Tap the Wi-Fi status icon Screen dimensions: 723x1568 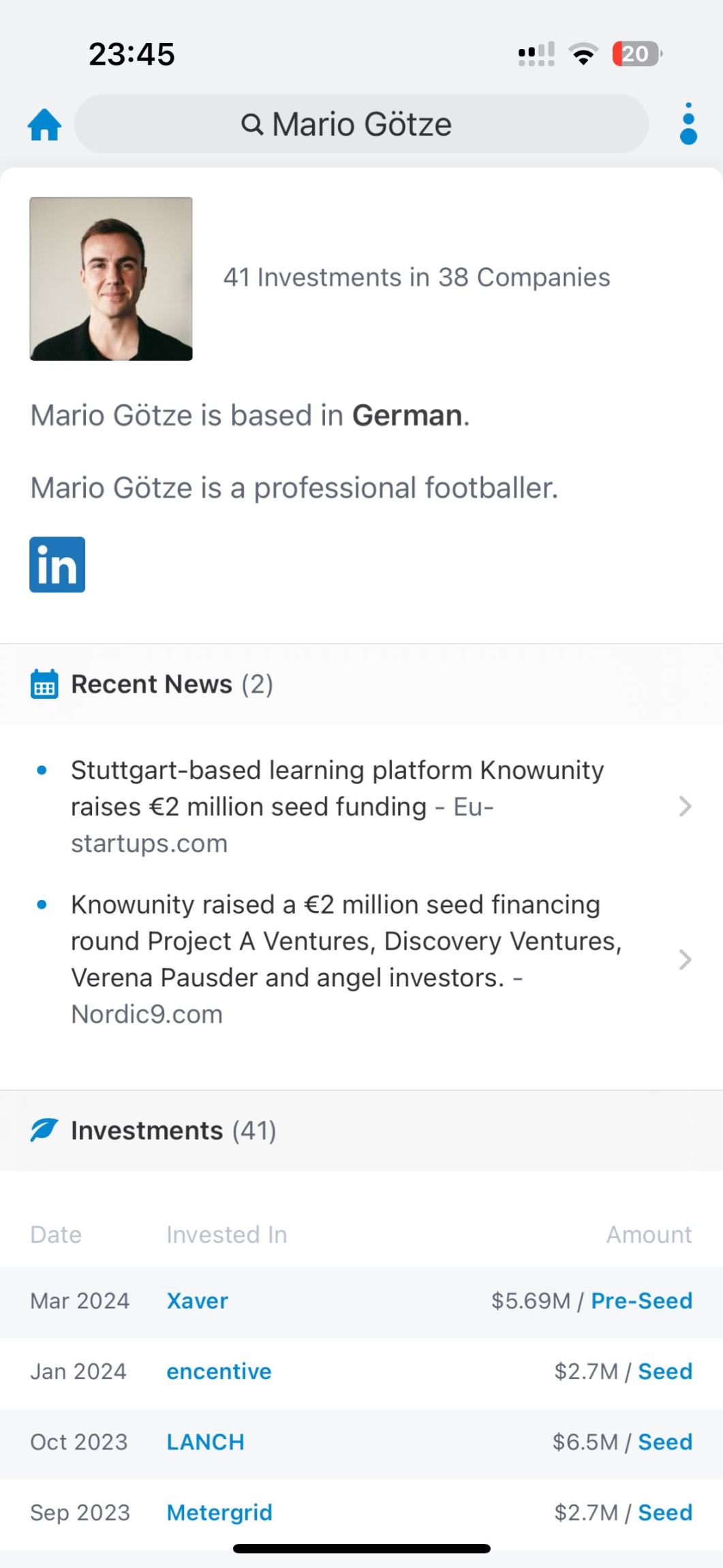pyautogui.click(x=583, y=54)
